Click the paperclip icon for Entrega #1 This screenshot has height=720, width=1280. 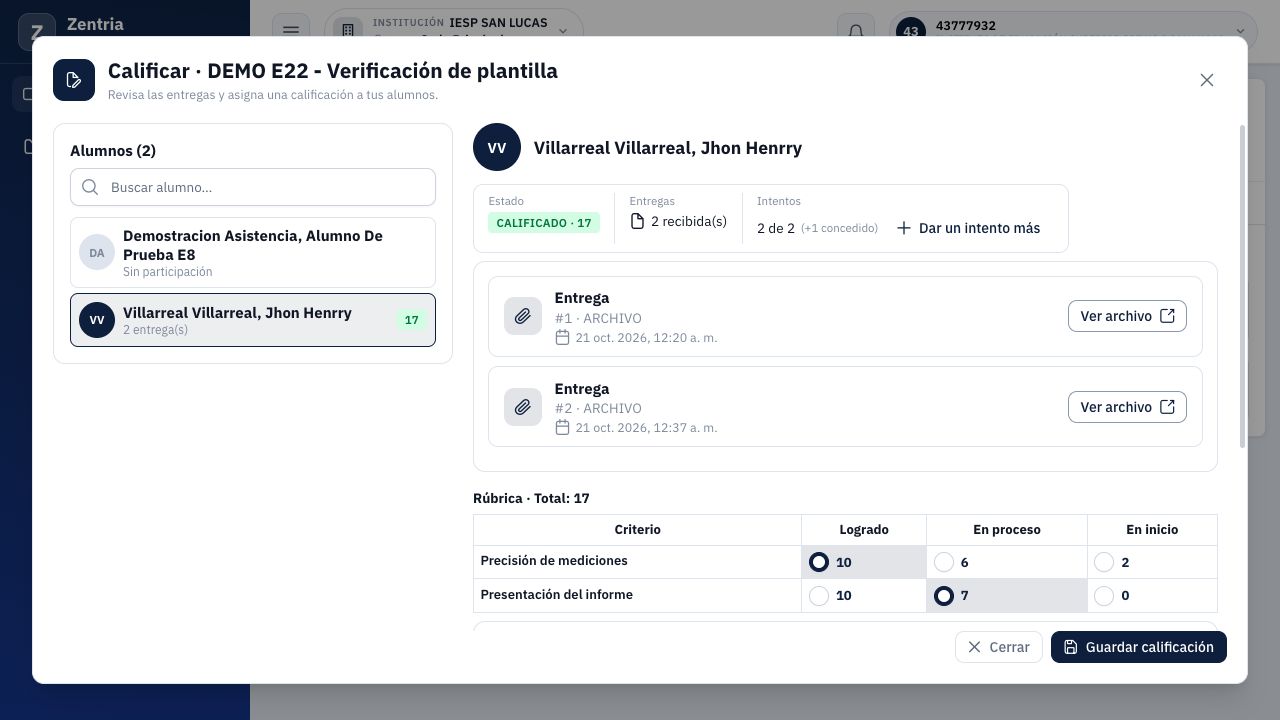(x=523, y=316)
